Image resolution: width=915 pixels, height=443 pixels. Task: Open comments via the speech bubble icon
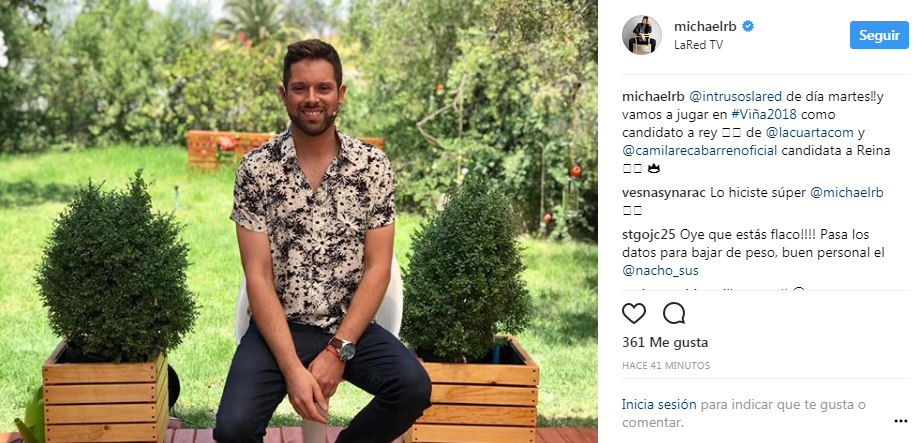[x=674, y=314]
